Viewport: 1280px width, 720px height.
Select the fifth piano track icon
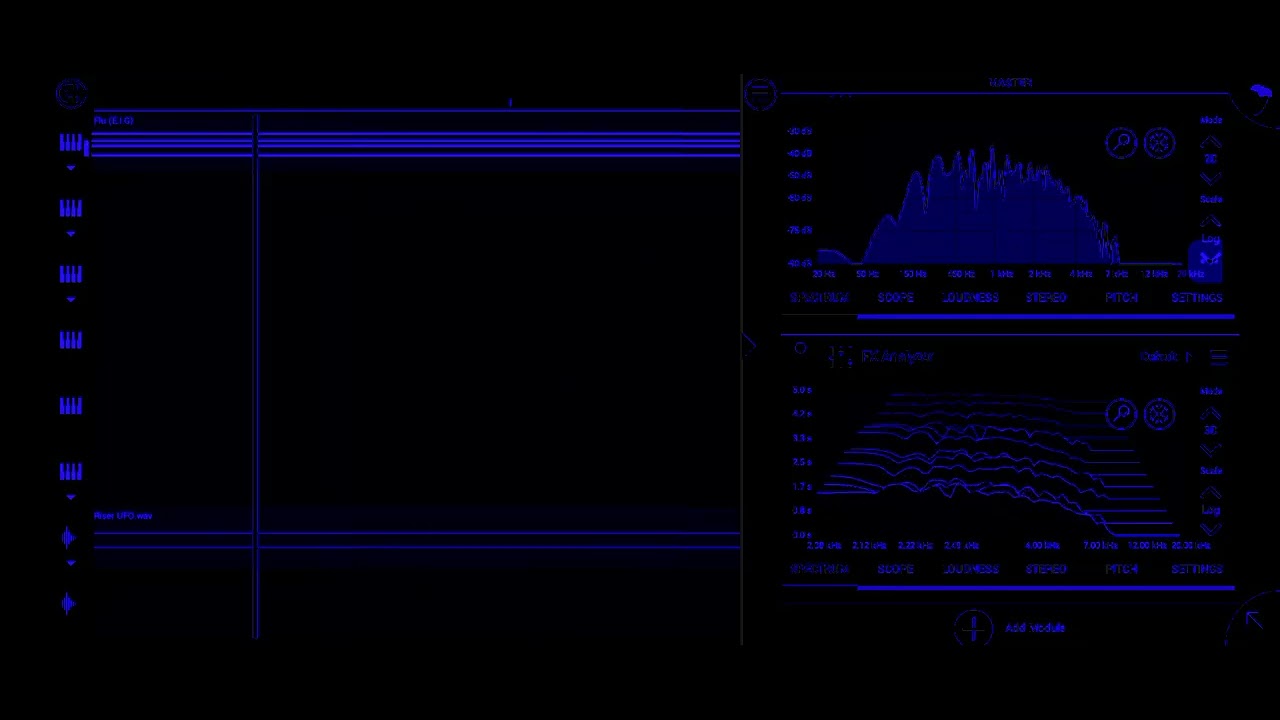[x=70, y=406]
